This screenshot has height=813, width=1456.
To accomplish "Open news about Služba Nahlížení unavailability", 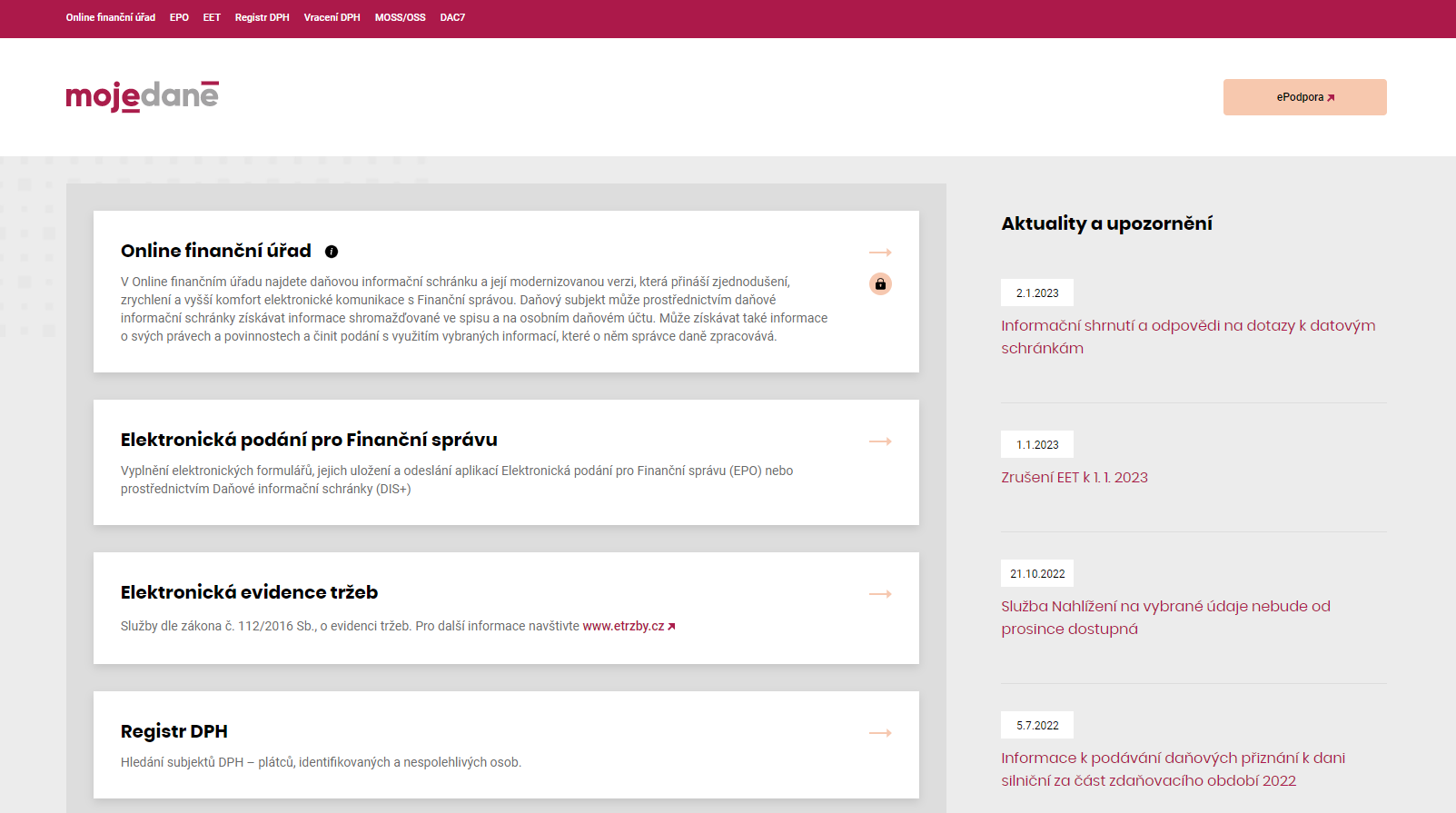I will click(x=1165, y=618).
